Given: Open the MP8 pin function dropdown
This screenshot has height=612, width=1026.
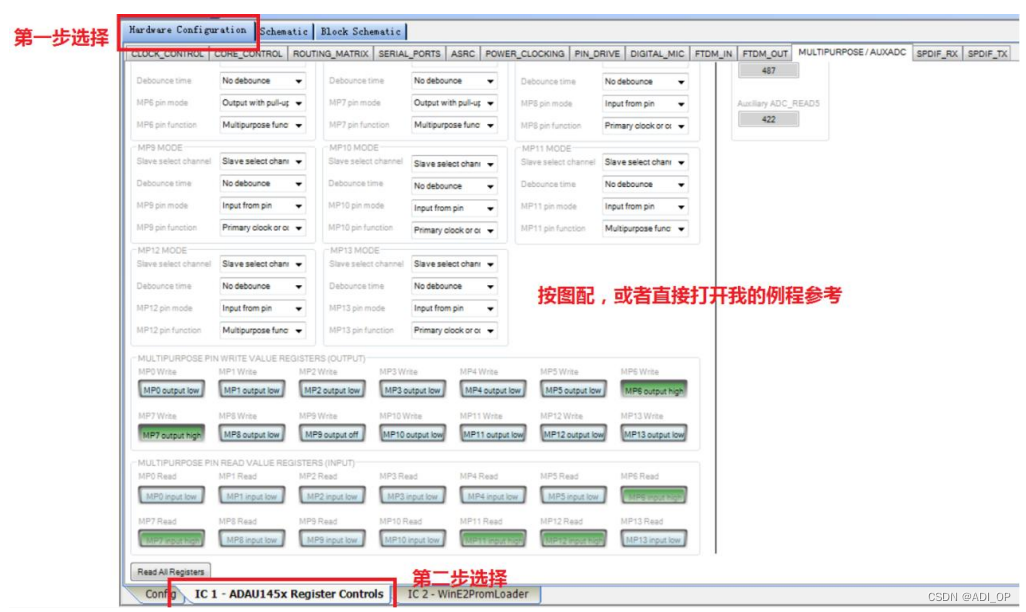Looking at the screenshot, I should click(645, 126).
